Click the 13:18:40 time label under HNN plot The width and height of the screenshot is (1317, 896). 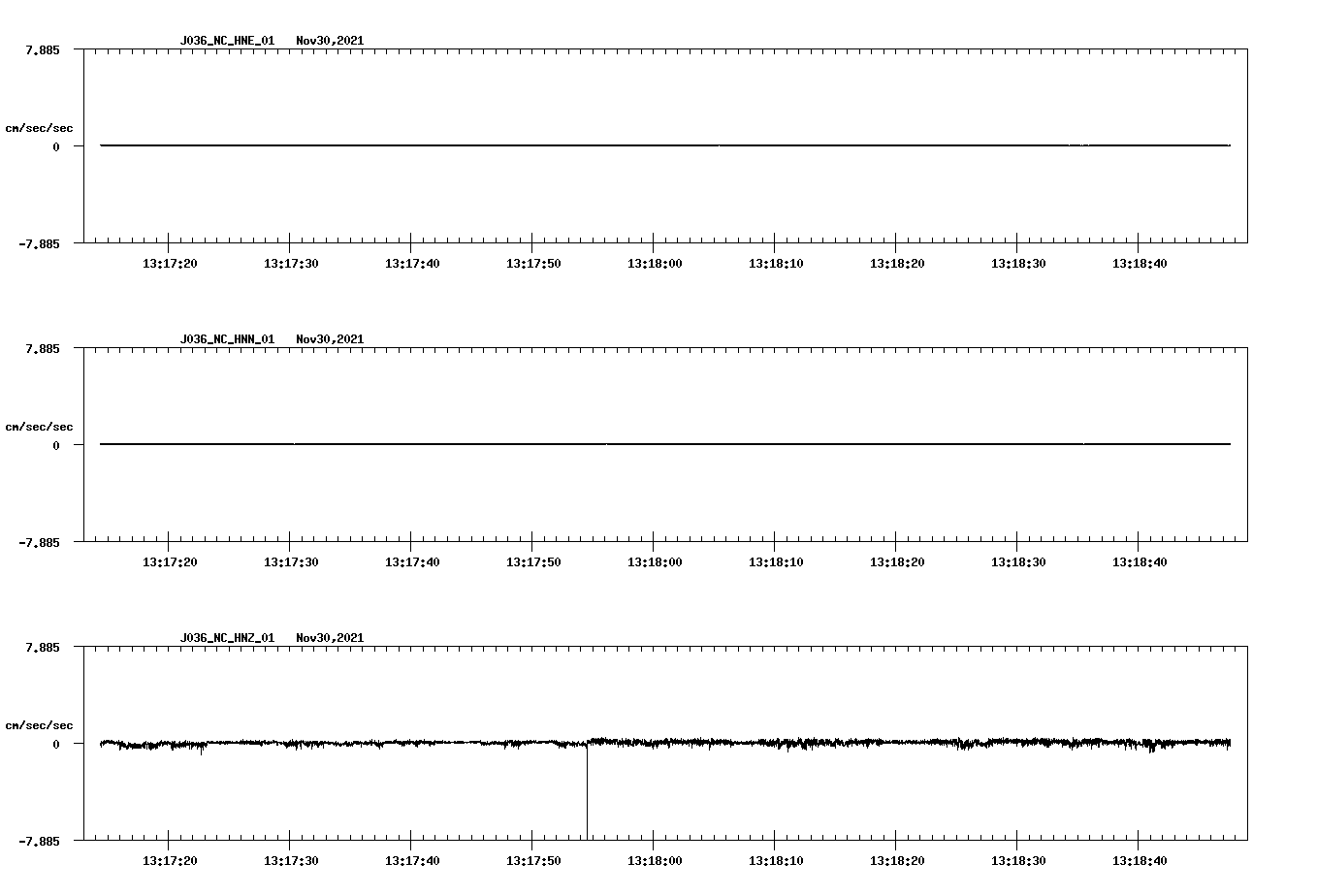(x=1140, y=562)
